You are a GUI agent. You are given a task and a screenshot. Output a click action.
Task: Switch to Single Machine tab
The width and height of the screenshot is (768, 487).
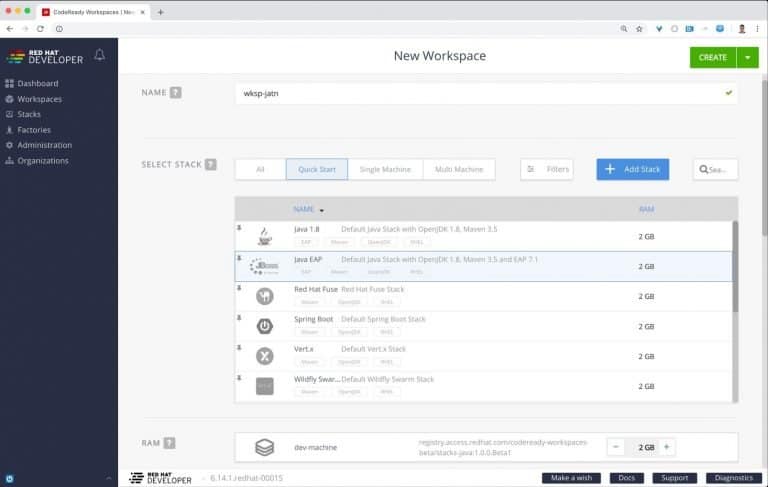(385, 169)
